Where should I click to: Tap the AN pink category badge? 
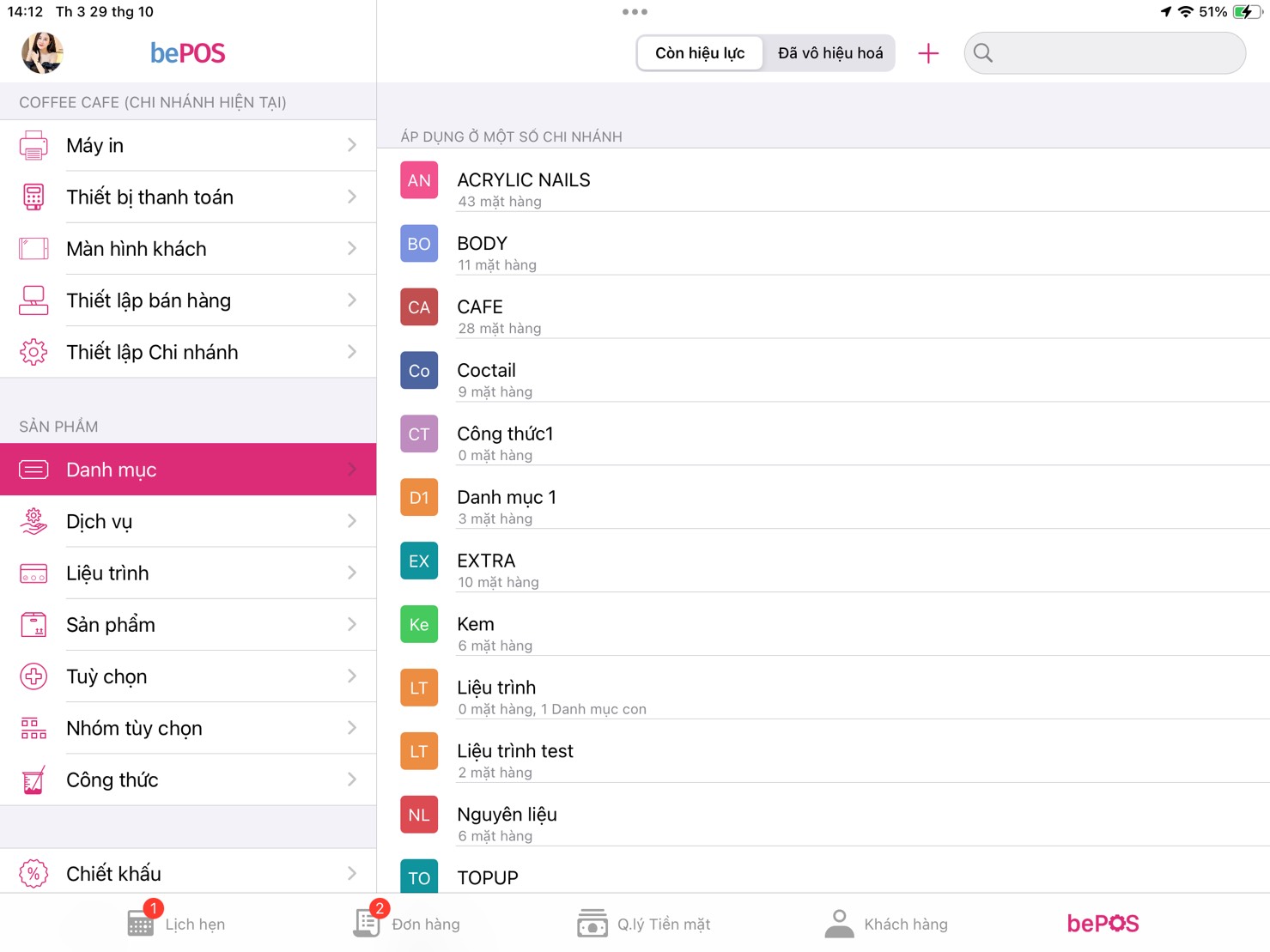[419, 180]
